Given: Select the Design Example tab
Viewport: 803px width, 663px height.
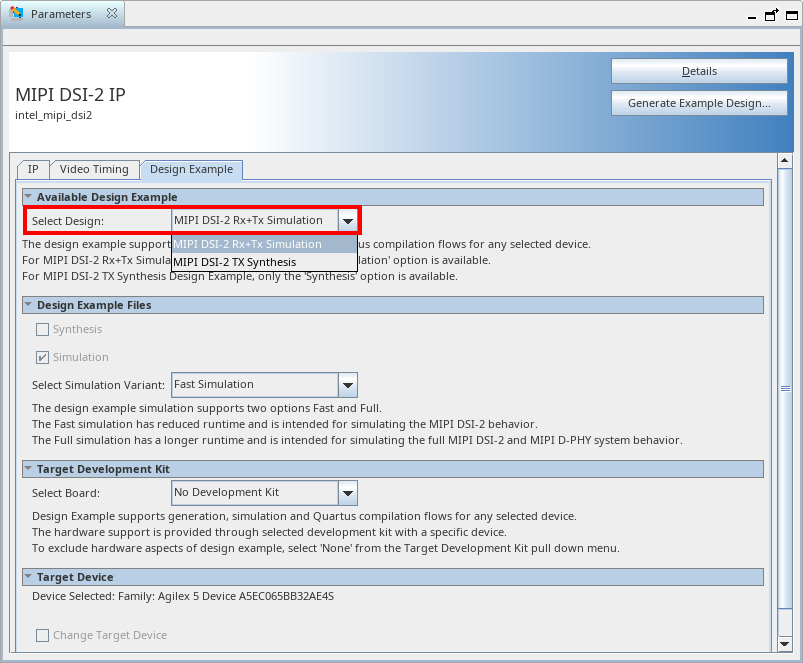Looking at the screenshot, I should [191, 169].
